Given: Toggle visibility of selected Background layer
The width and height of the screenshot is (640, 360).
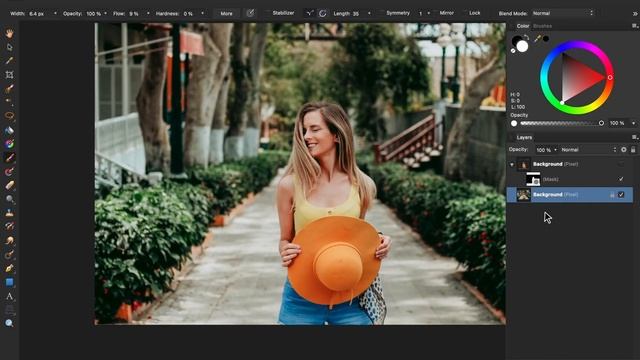Looking at the screenshot, I should (621, 195).
